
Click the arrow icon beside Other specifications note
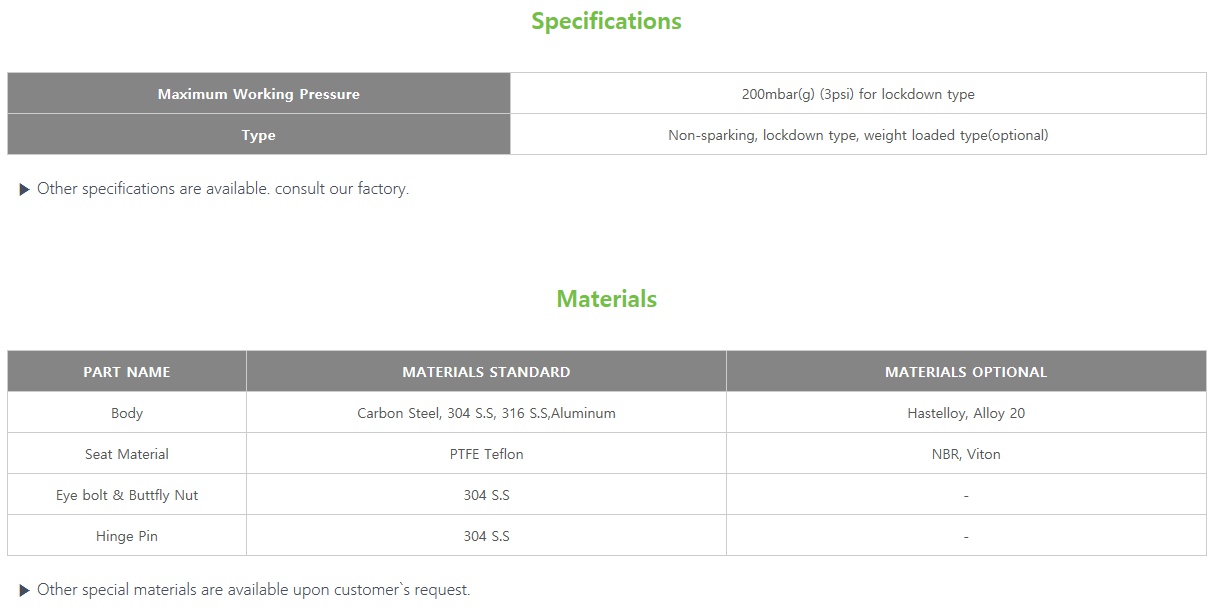click(25, 189)
